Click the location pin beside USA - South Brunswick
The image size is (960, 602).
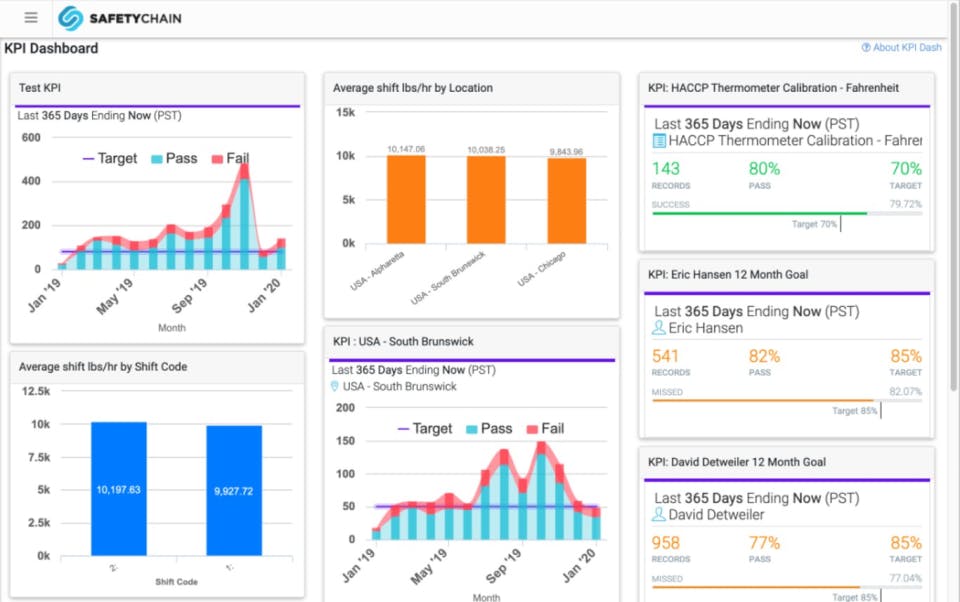click(x=334, y=386)
